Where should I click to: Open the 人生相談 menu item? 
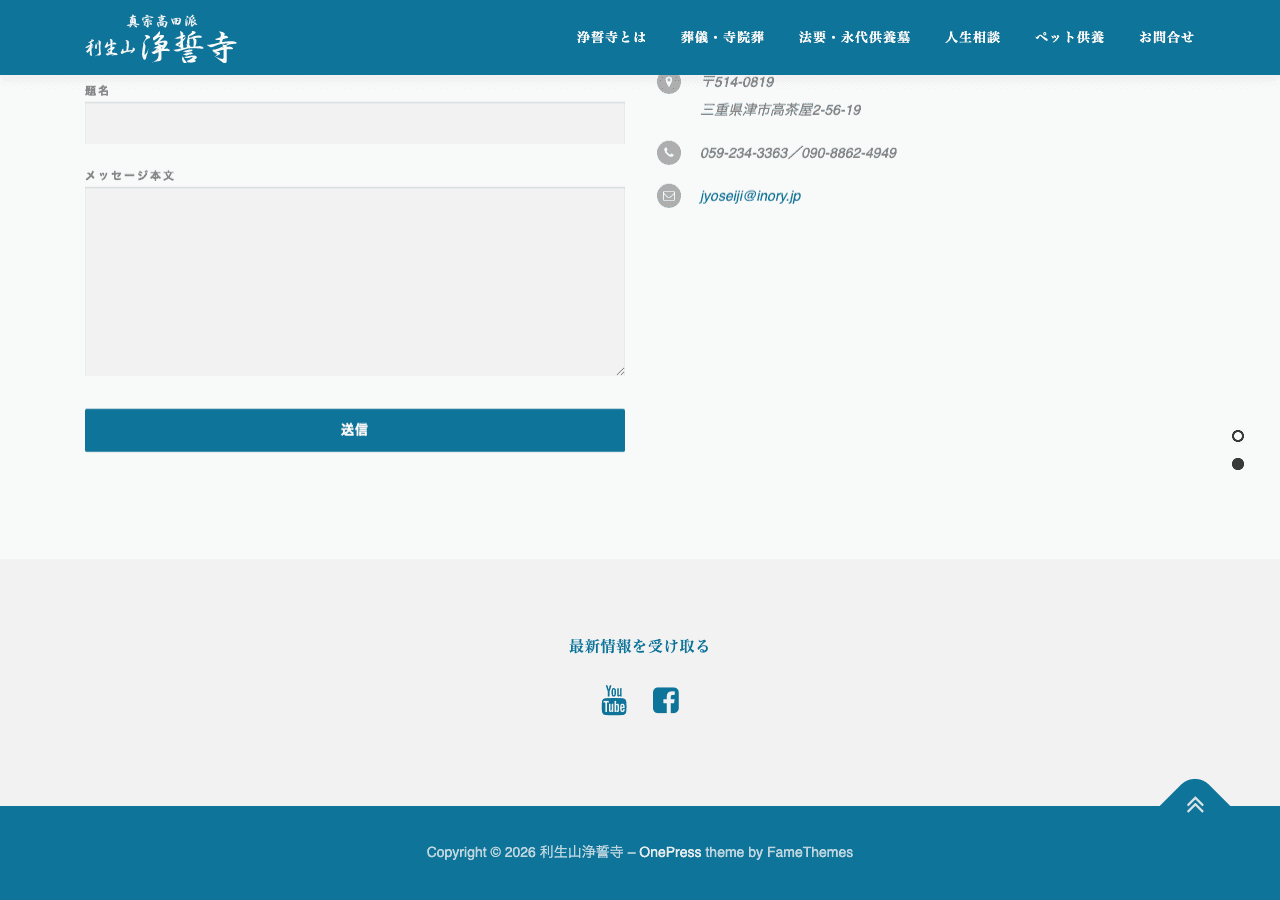click(973, 37)
